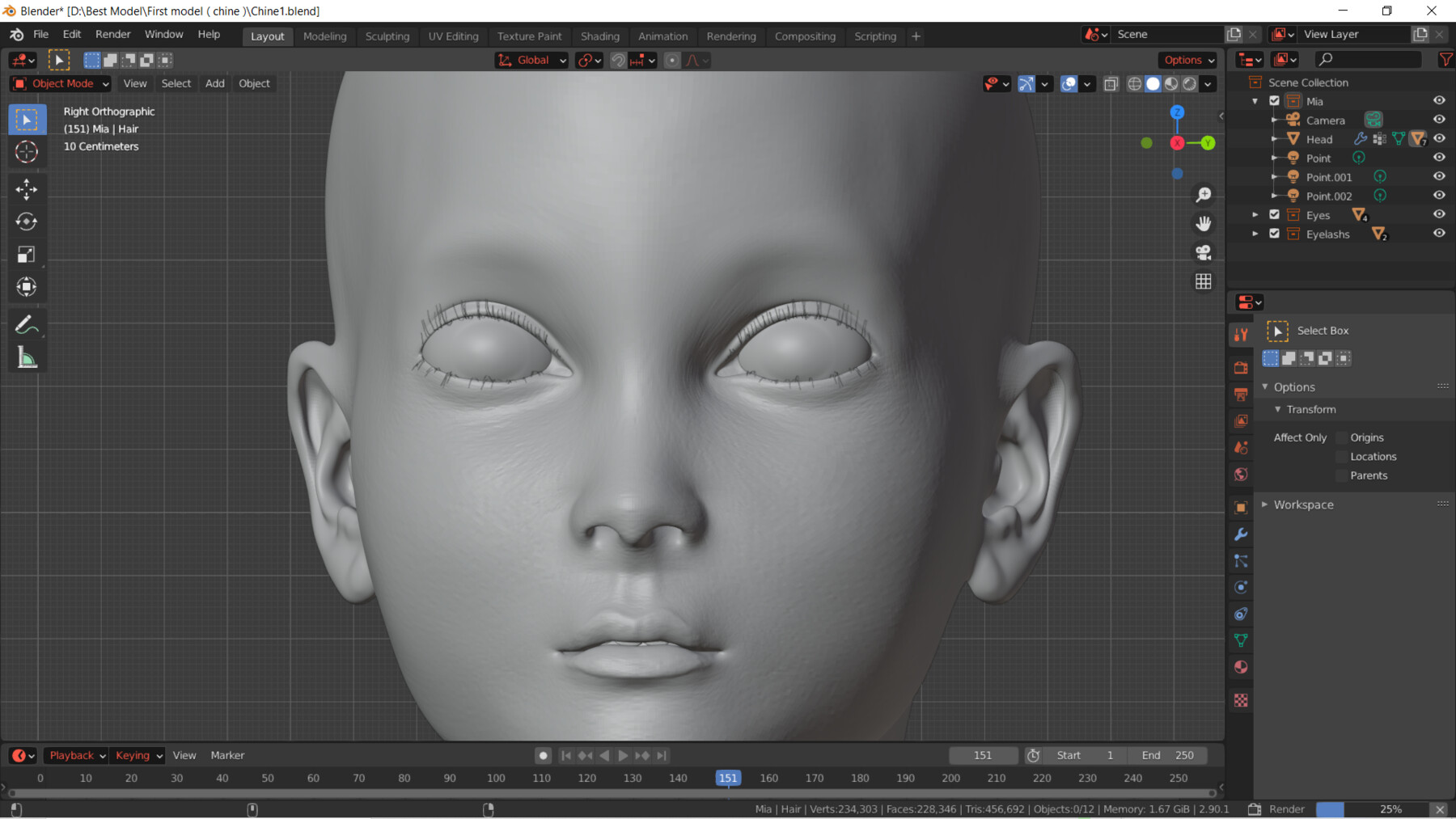Open the Material Properties tab
1456x819 pixels.
[1242, 667]
